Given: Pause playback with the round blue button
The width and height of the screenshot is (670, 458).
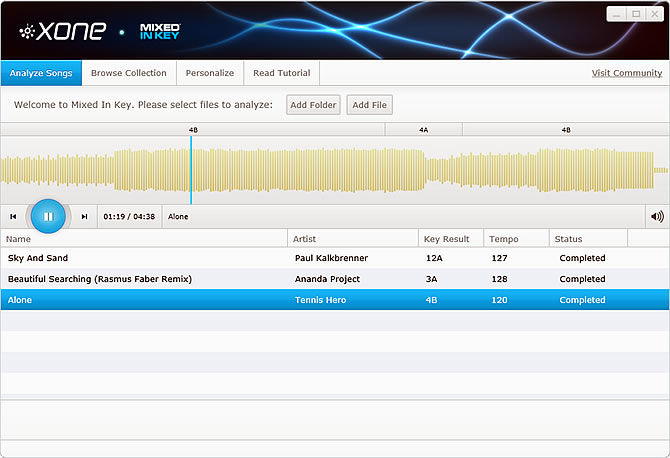Looking at the screenshot, I should [x=48, y=216].
